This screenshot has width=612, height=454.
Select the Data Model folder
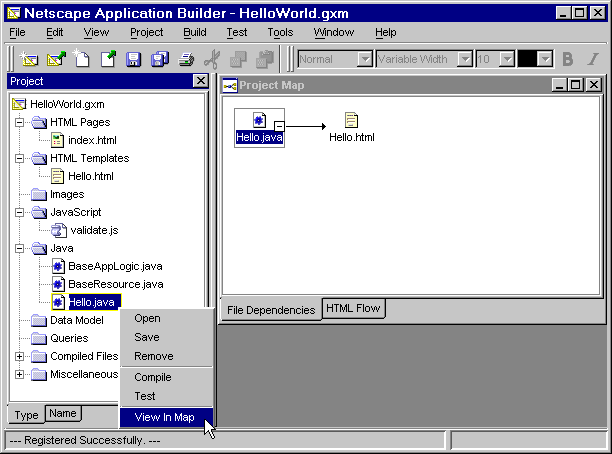tap(77, 320)
